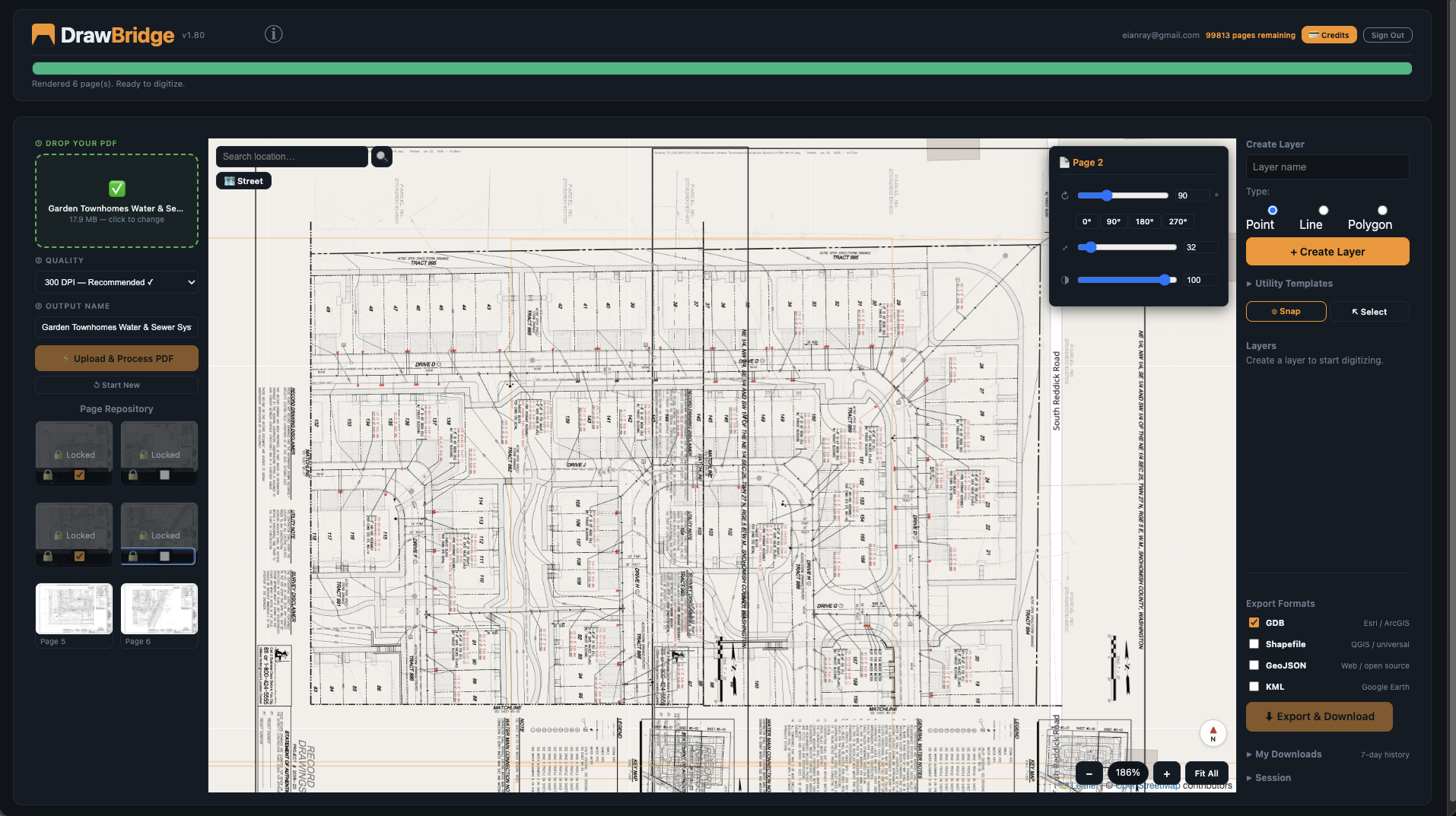1456x816 pixels.
Task: Click the info icon beside the DrawBridge logo
Action: tap(273, 34)
